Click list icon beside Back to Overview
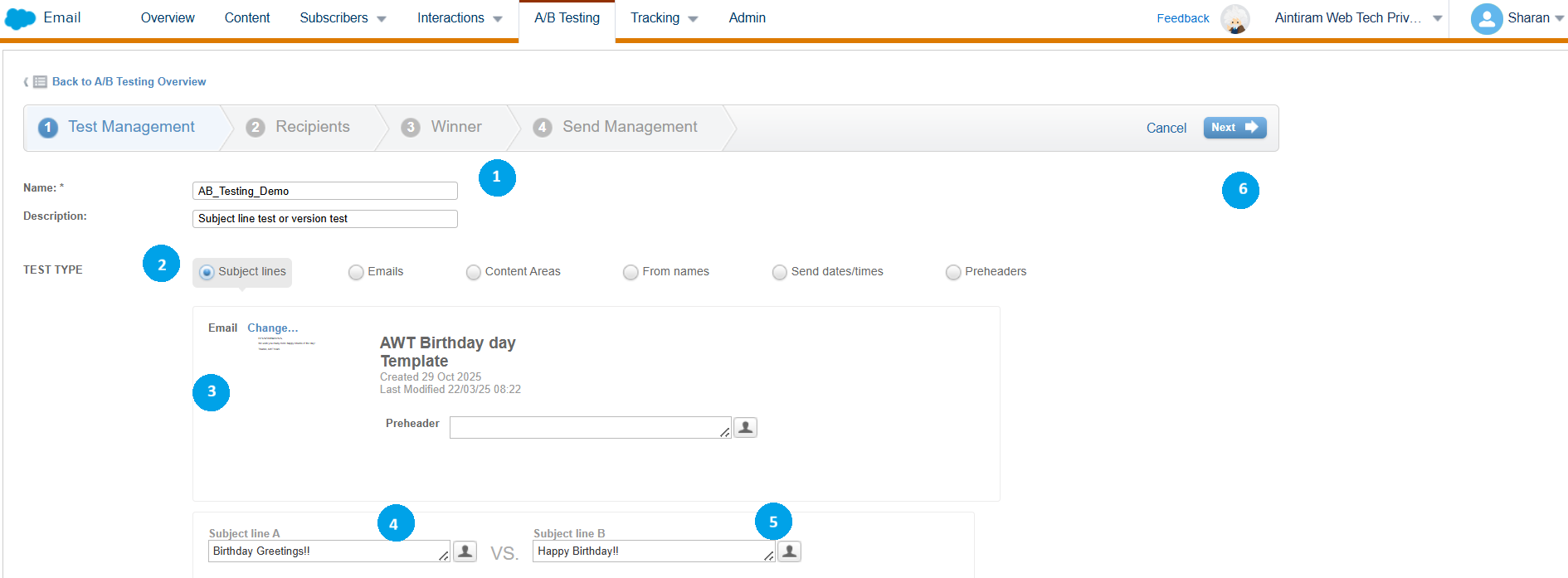The width and height of the screenshot is (1568, 578). pos(40,81)
